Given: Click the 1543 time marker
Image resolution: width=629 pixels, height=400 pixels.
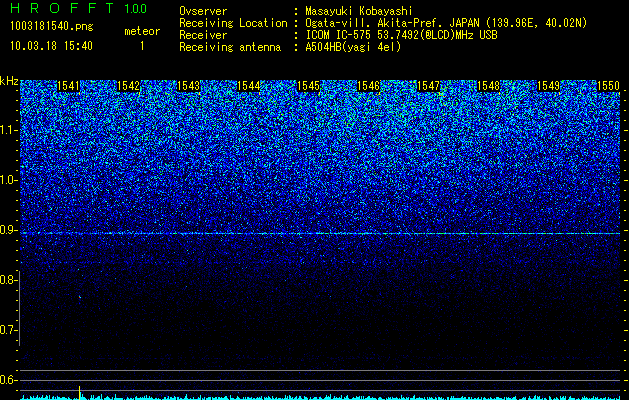Looking at the screenshot, I should click(189, 86).
